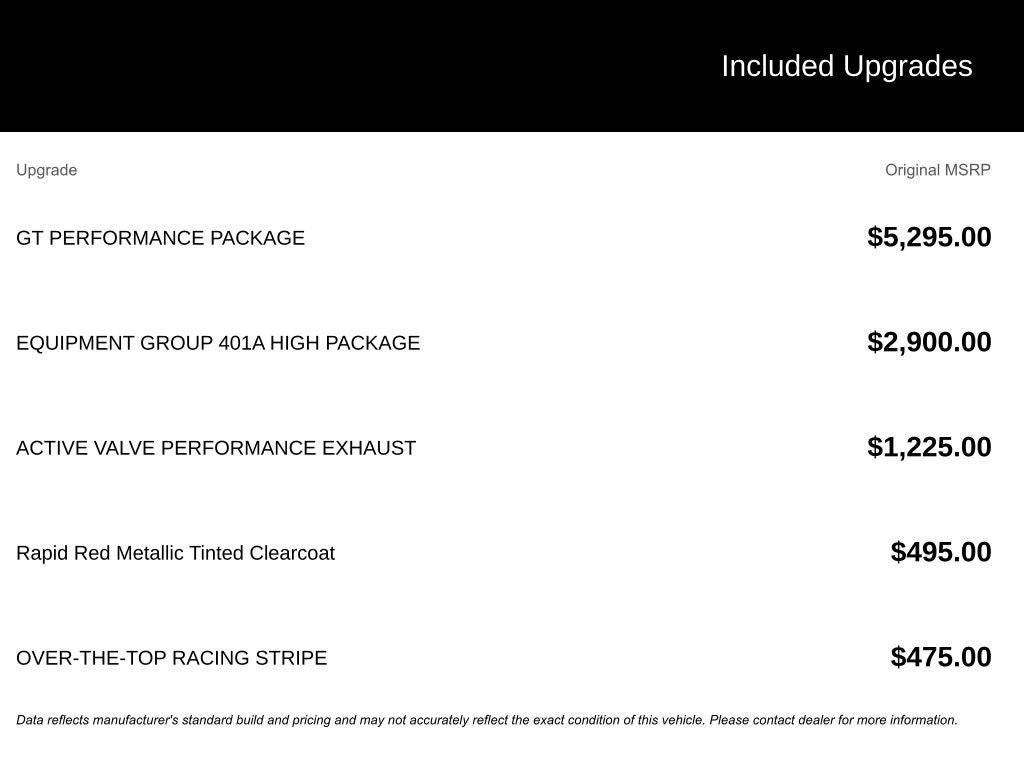This screenshot has width=1024, height=768.
Task: Click the Original MSRP column header
Action: 937,170
